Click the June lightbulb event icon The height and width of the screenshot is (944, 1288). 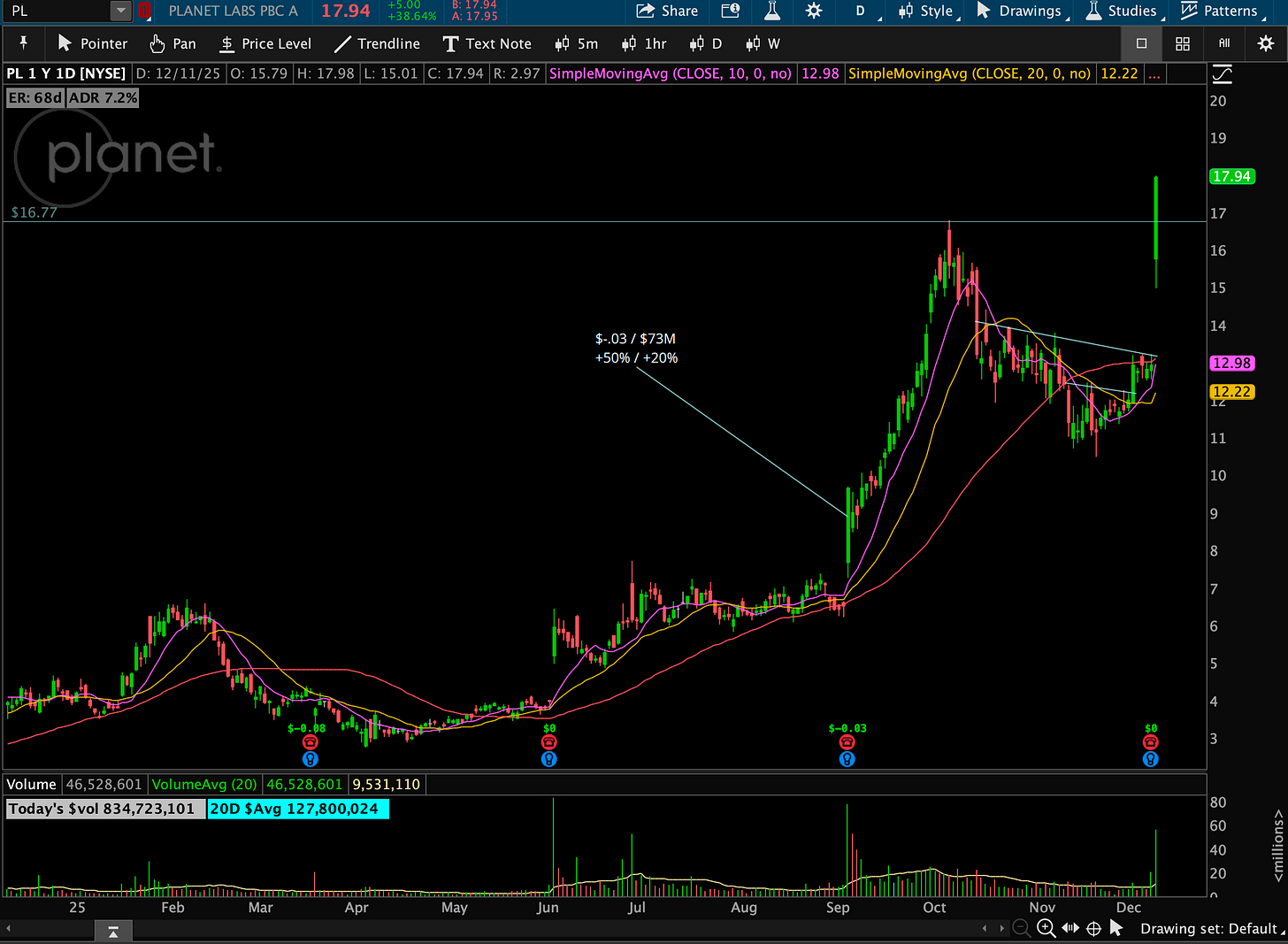[x=549, y=759]
